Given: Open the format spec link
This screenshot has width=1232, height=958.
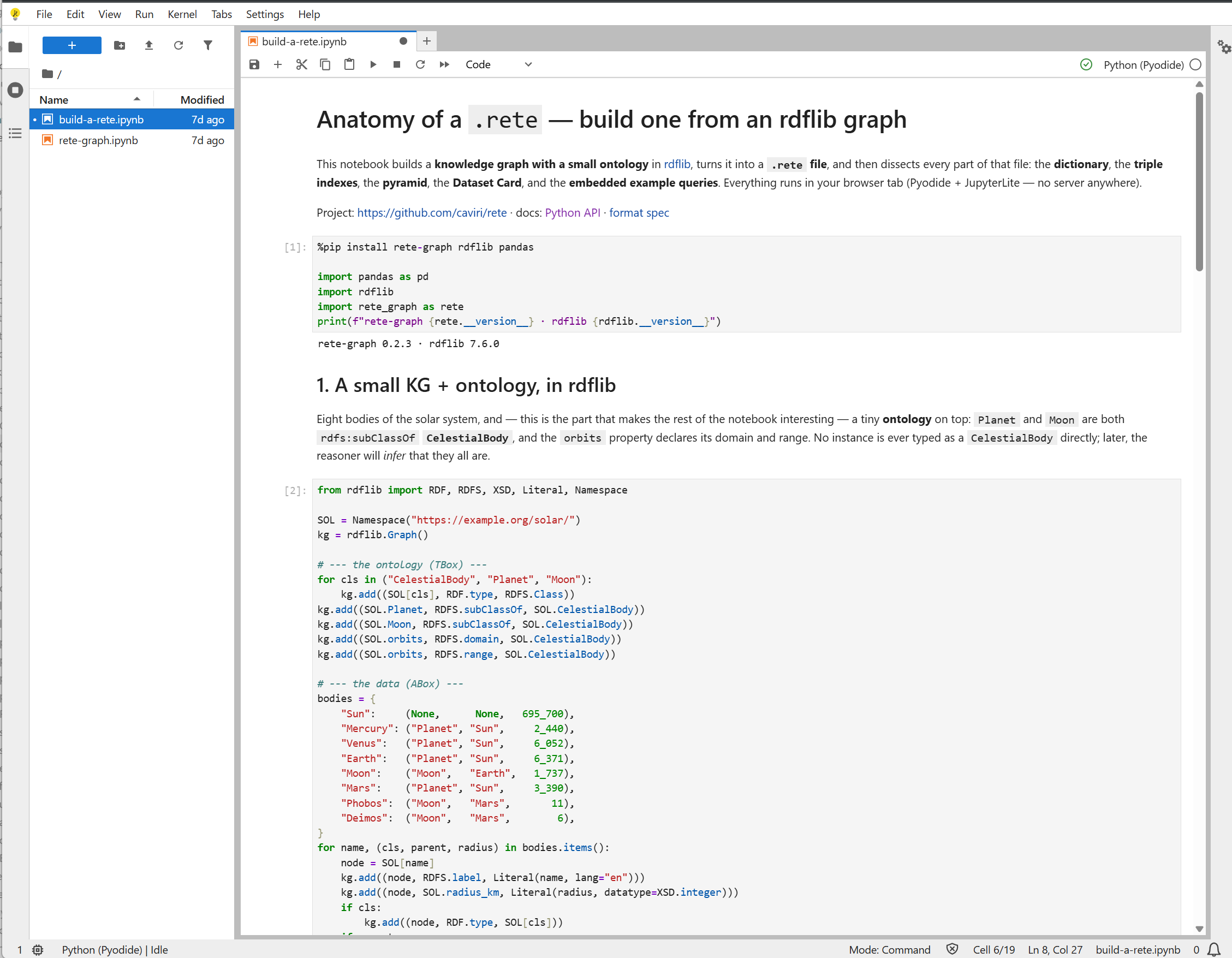Looking at the screenshot, I should 639,213.
